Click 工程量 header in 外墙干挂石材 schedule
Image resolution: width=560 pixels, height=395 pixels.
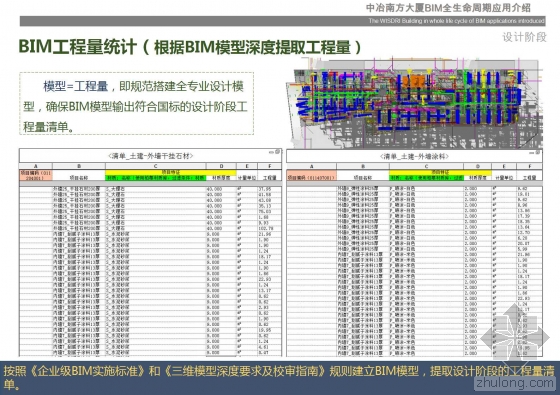coord(270,178)
